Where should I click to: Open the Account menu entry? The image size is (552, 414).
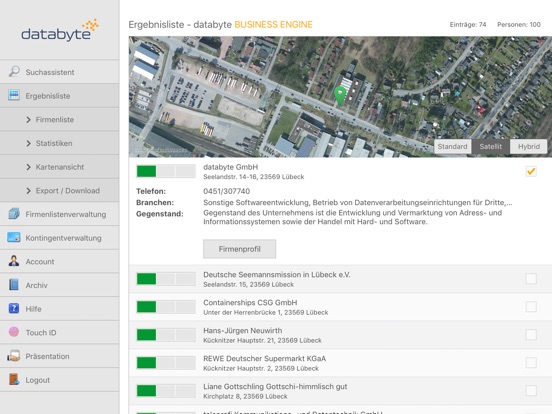coord(59,261)
